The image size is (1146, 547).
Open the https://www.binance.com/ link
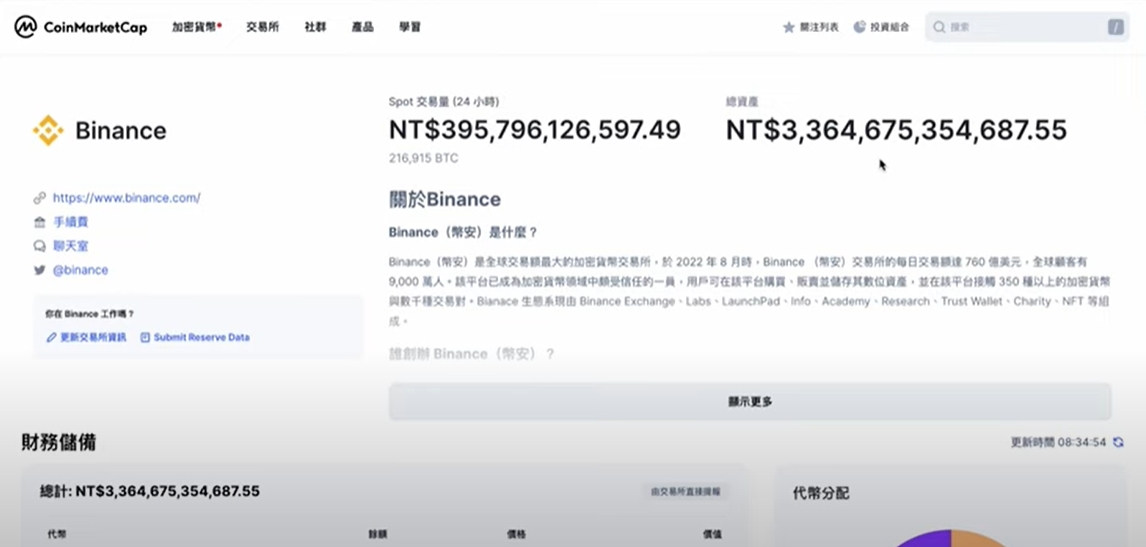point(126,197)
